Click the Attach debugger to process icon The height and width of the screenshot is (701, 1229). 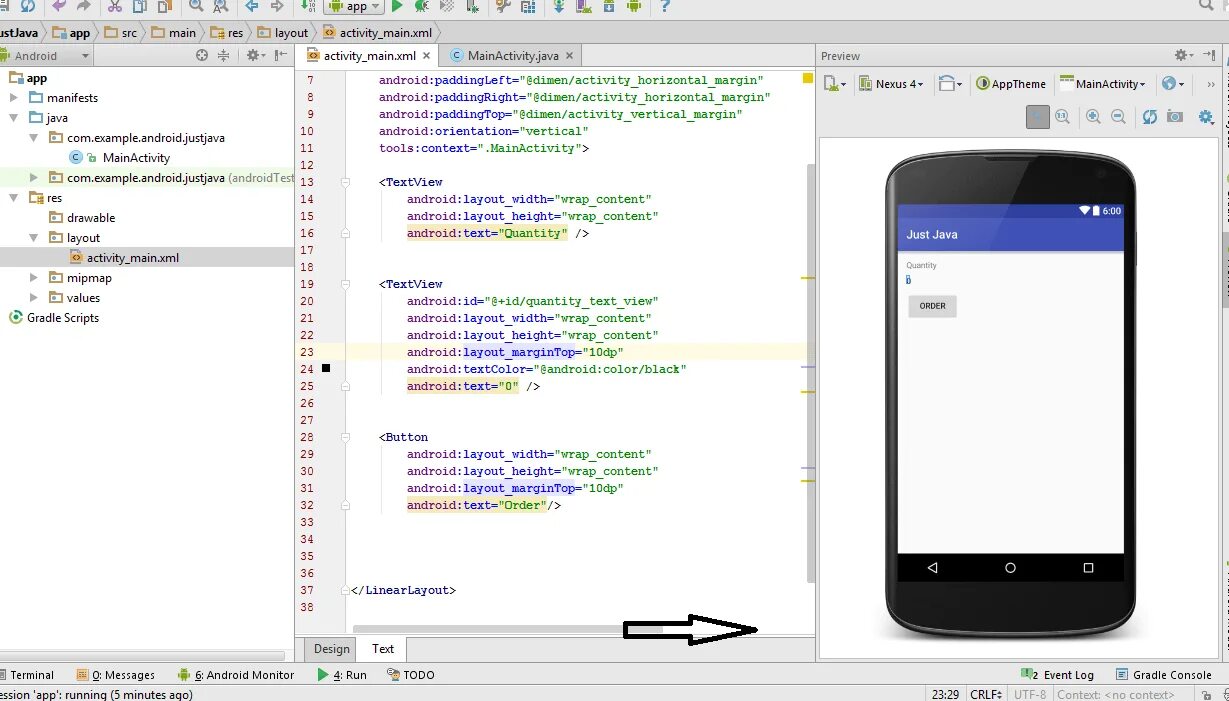pos(472,7)
